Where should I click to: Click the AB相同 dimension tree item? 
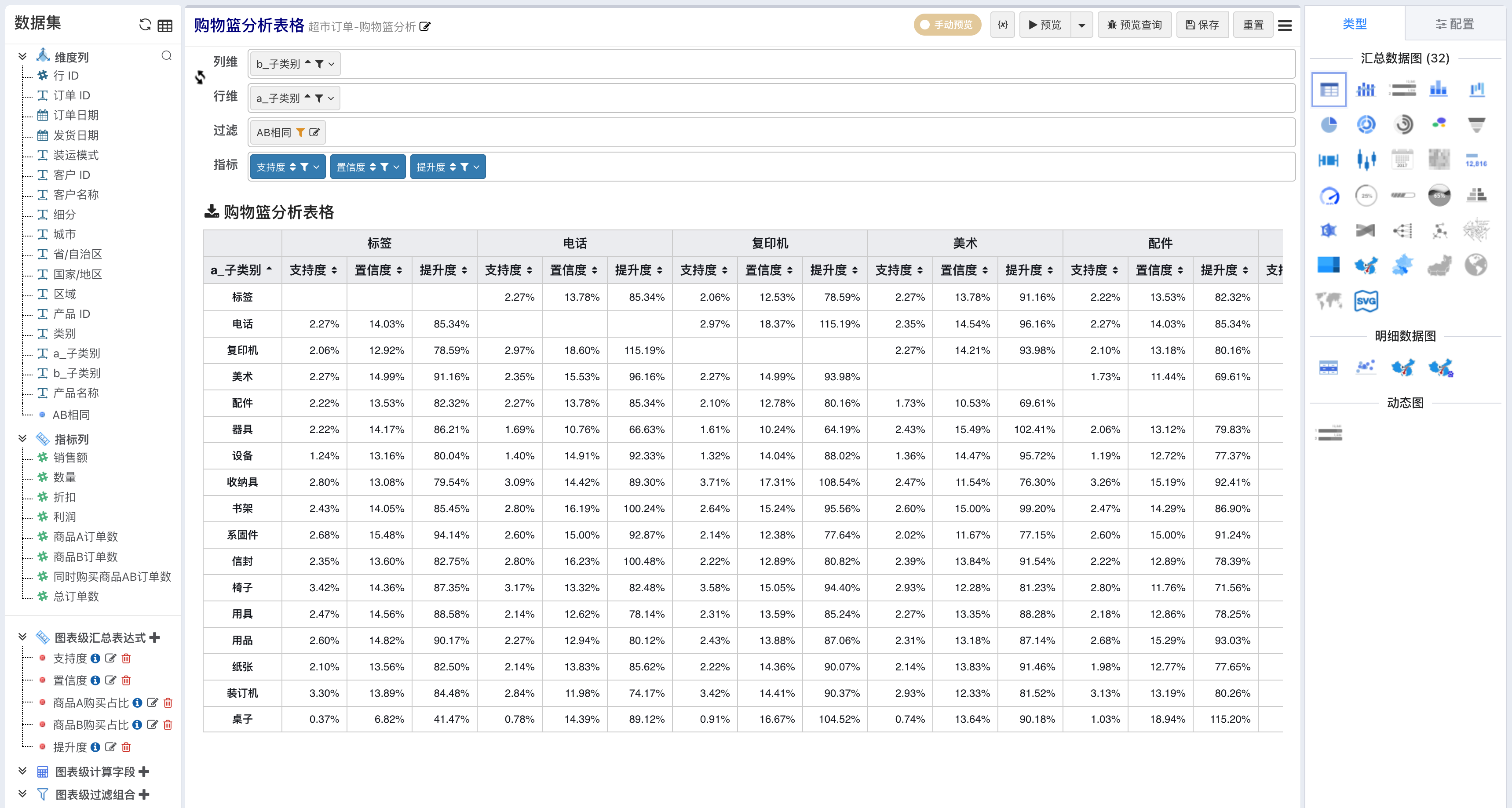coord(71,415)
